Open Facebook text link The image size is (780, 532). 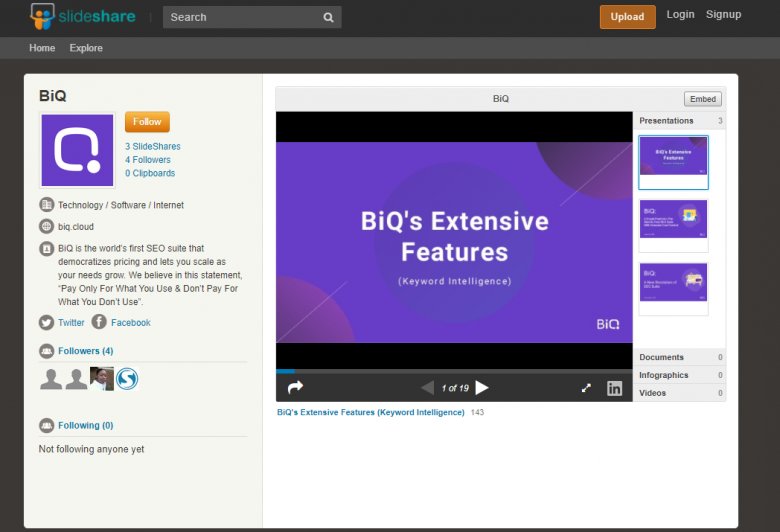pos(131,322)
